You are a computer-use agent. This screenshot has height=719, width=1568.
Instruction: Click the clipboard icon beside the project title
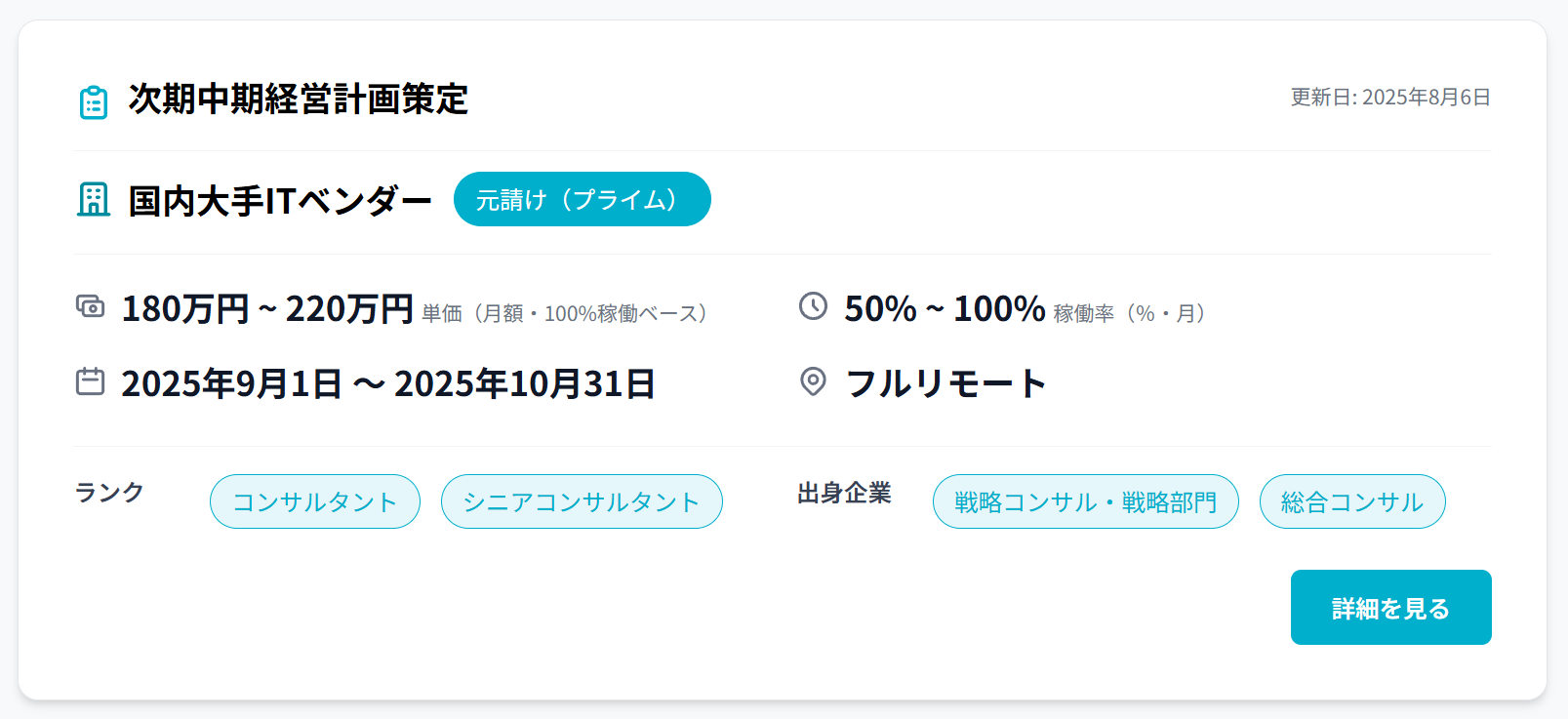(94, 101)
